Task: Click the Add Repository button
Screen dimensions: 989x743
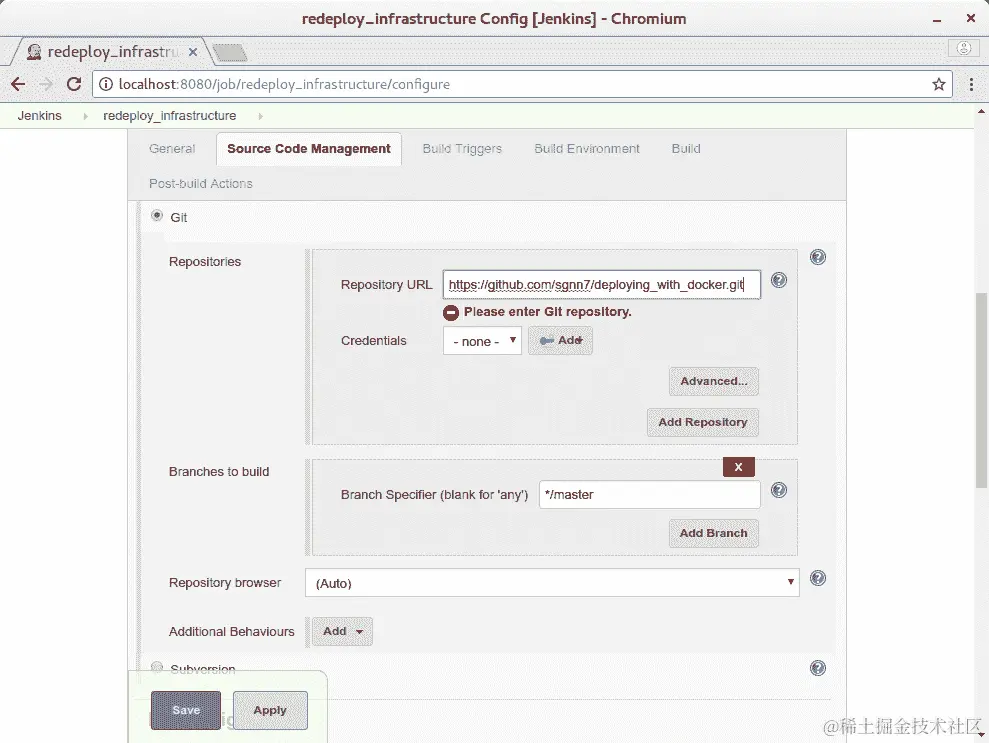Action: (x=703, y=422)
